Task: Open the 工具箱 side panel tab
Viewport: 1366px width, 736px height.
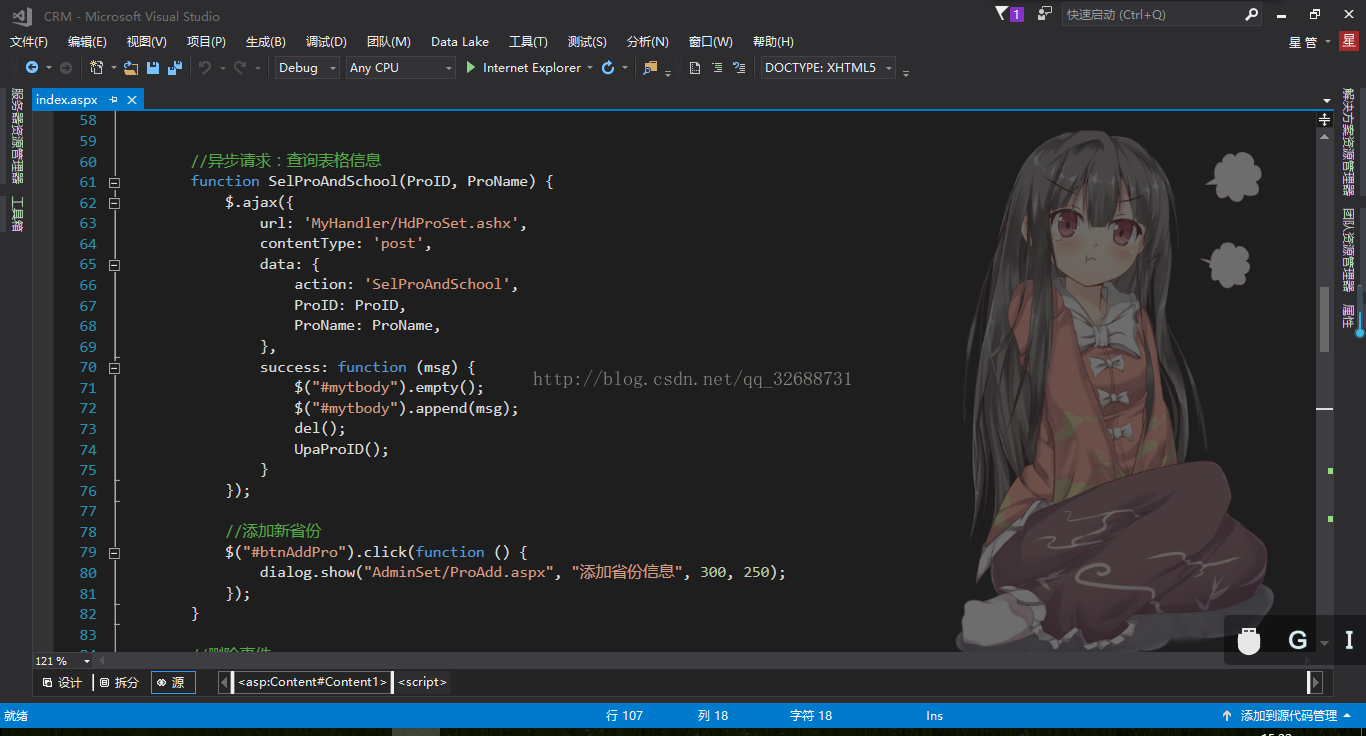Action: pos(17,214)
